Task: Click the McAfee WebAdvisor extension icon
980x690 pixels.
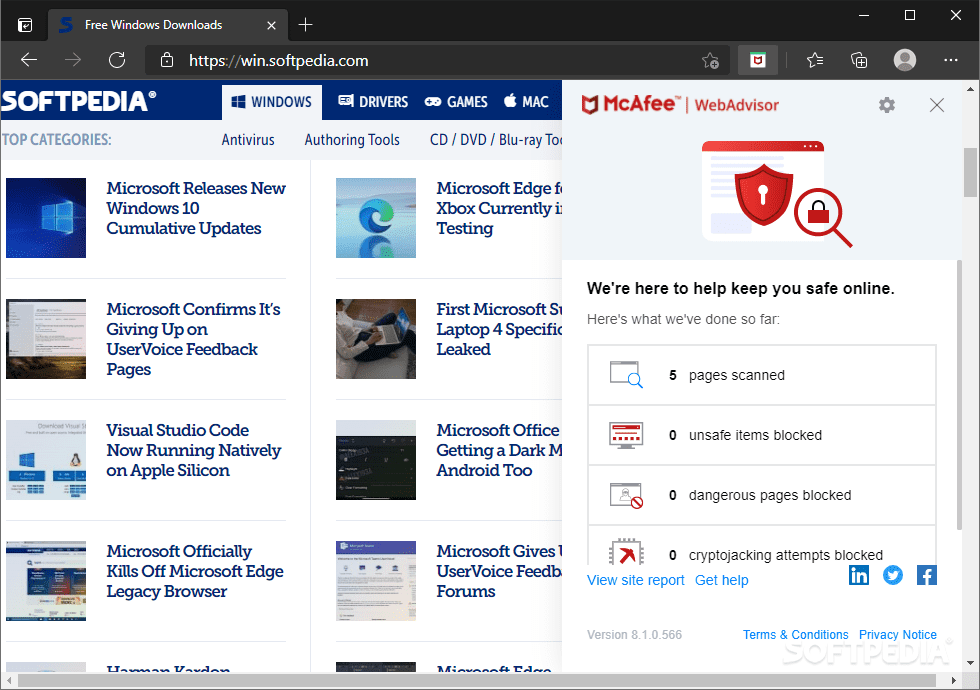Action: (x=758, y=60)
